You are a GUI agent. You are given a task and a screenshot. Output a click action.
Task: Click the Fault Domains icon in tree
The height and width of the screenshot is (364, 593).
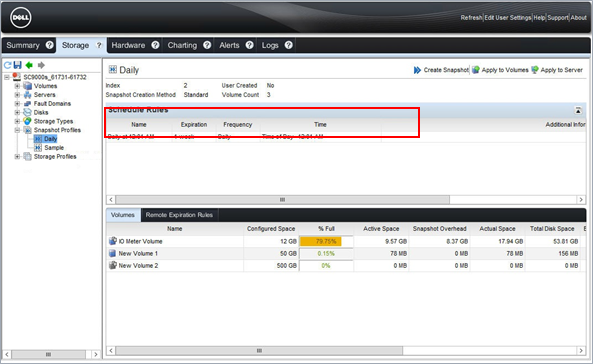point(28,103)
